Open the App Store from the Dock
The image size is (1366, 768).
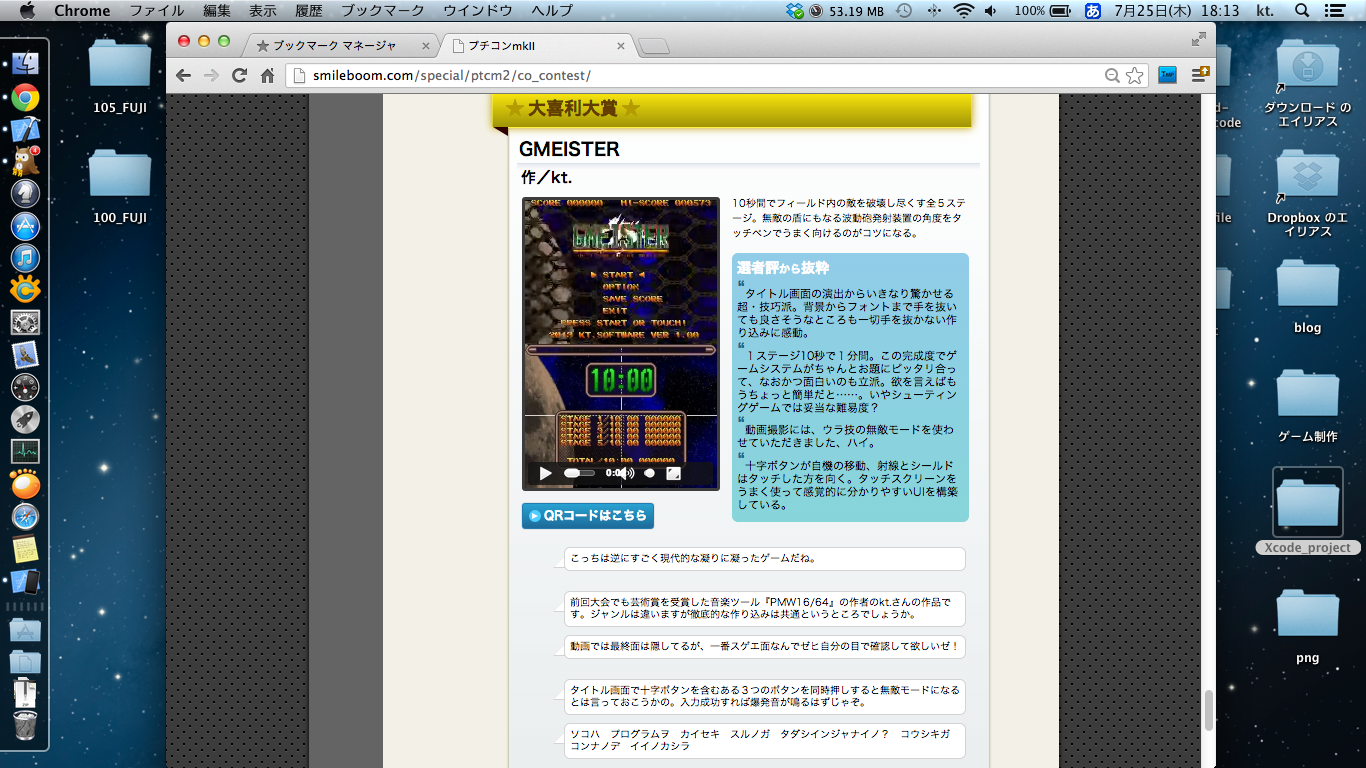[25, 225]
